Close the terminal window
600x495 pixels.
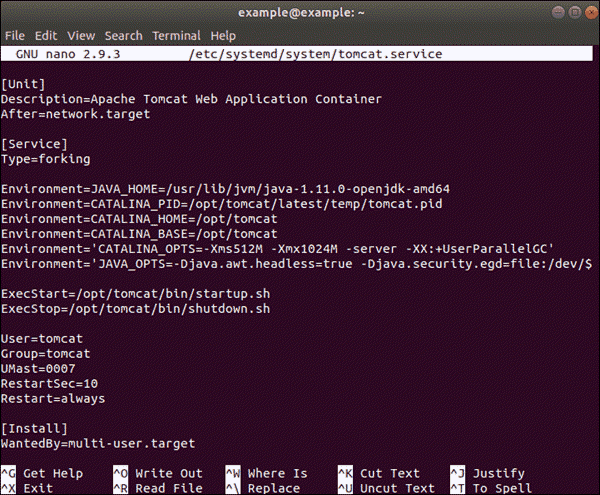[x=591, y=13]
